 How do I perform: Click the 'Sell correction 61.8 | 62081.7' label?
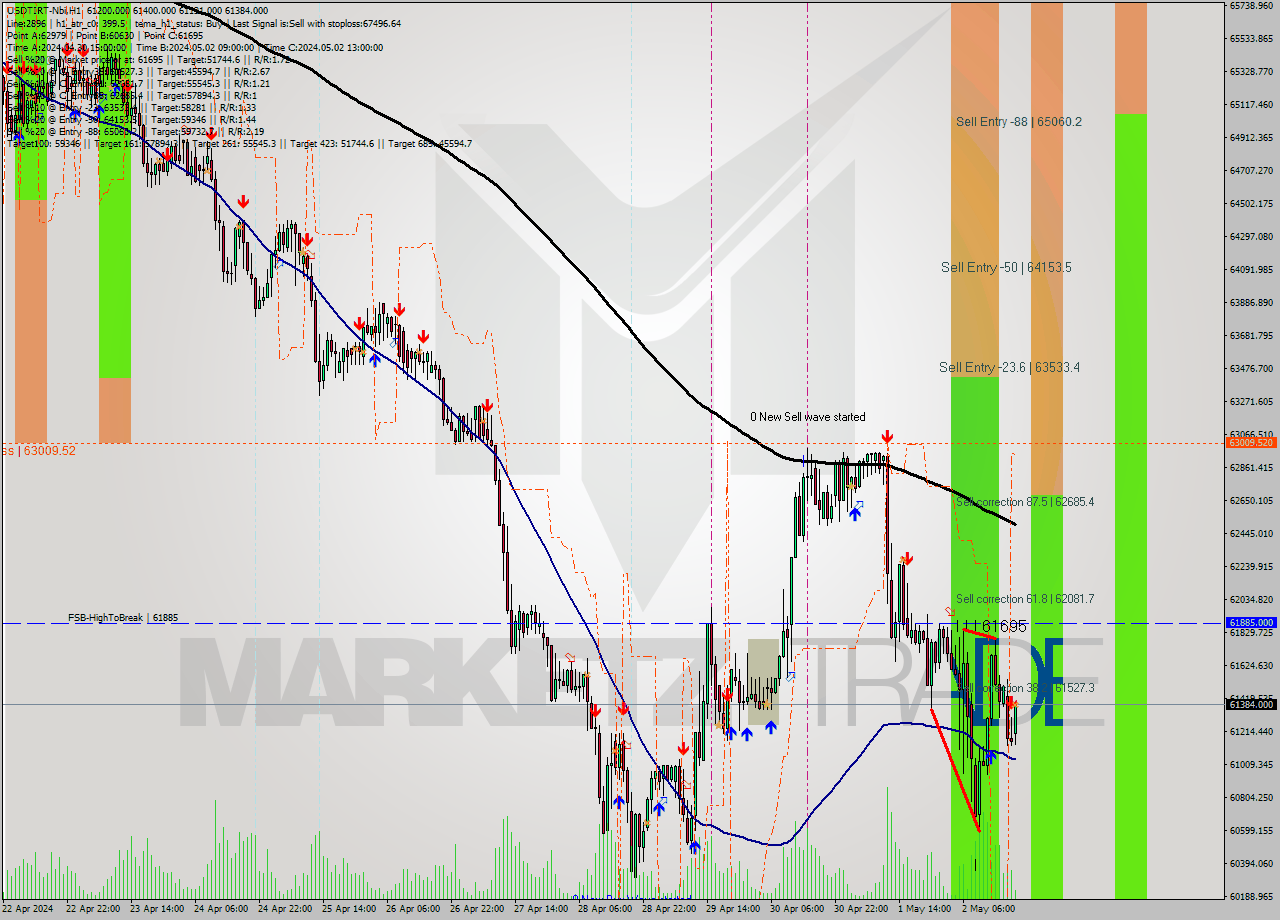click(x=1025, y=599)
